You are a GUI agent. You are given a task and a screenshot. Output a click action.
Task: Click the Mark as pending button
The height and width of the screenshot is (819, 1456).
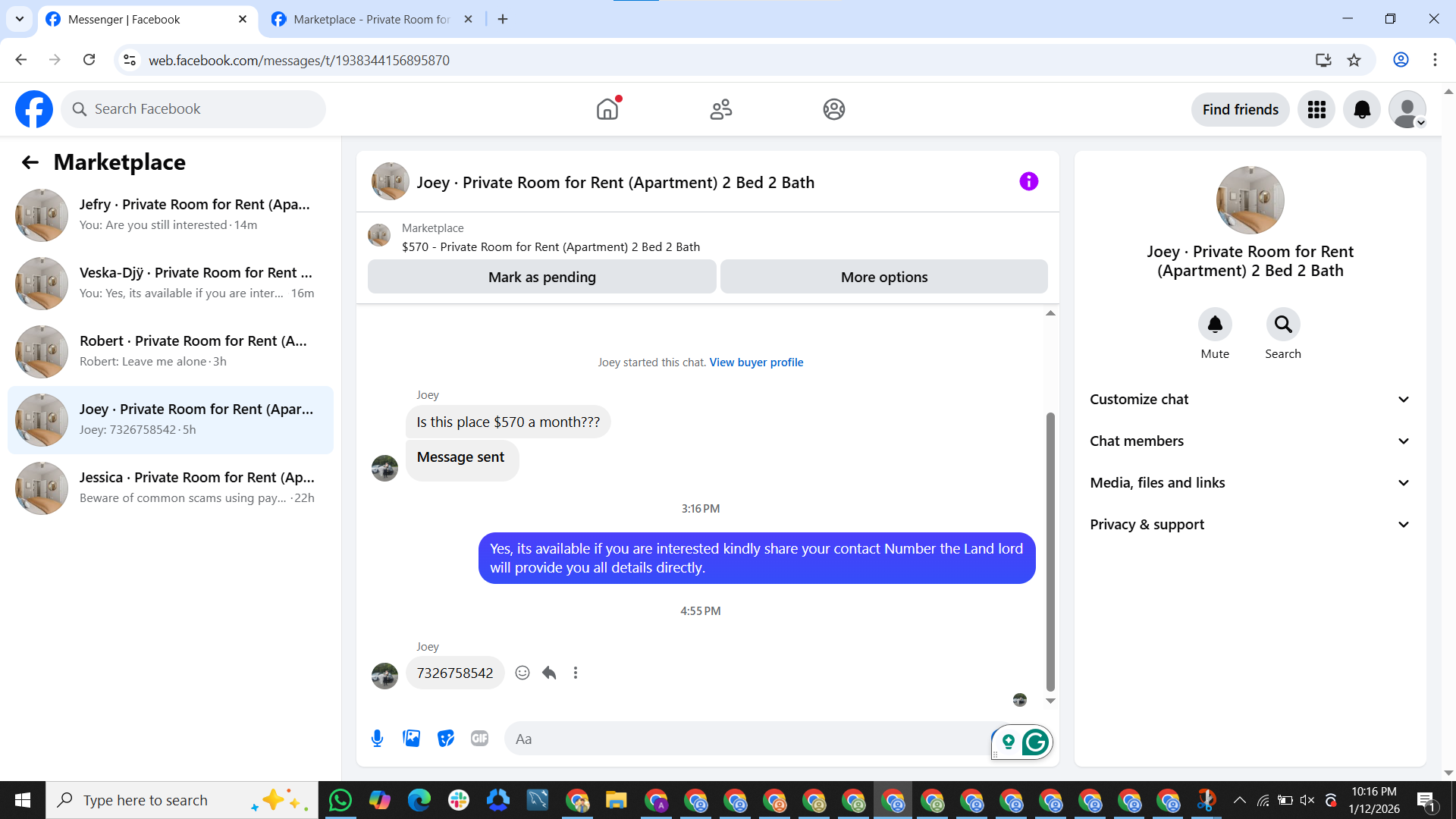click(541, 277)
